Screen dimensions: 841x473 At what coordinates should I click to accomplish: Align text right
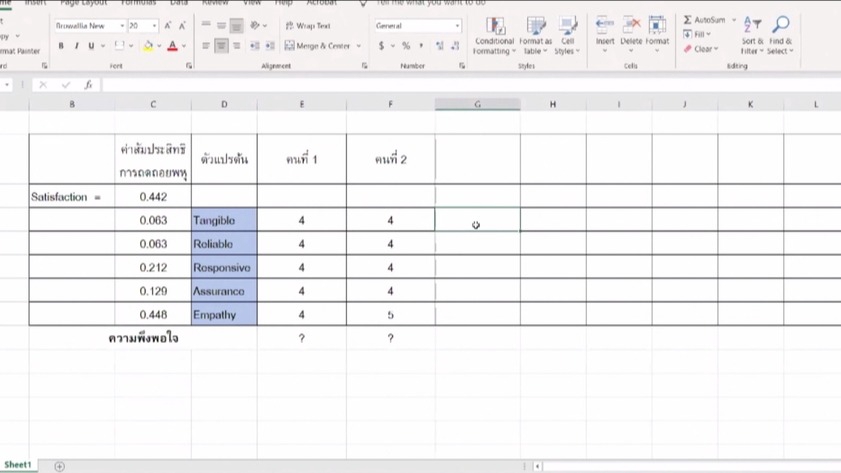pos(237,46)
